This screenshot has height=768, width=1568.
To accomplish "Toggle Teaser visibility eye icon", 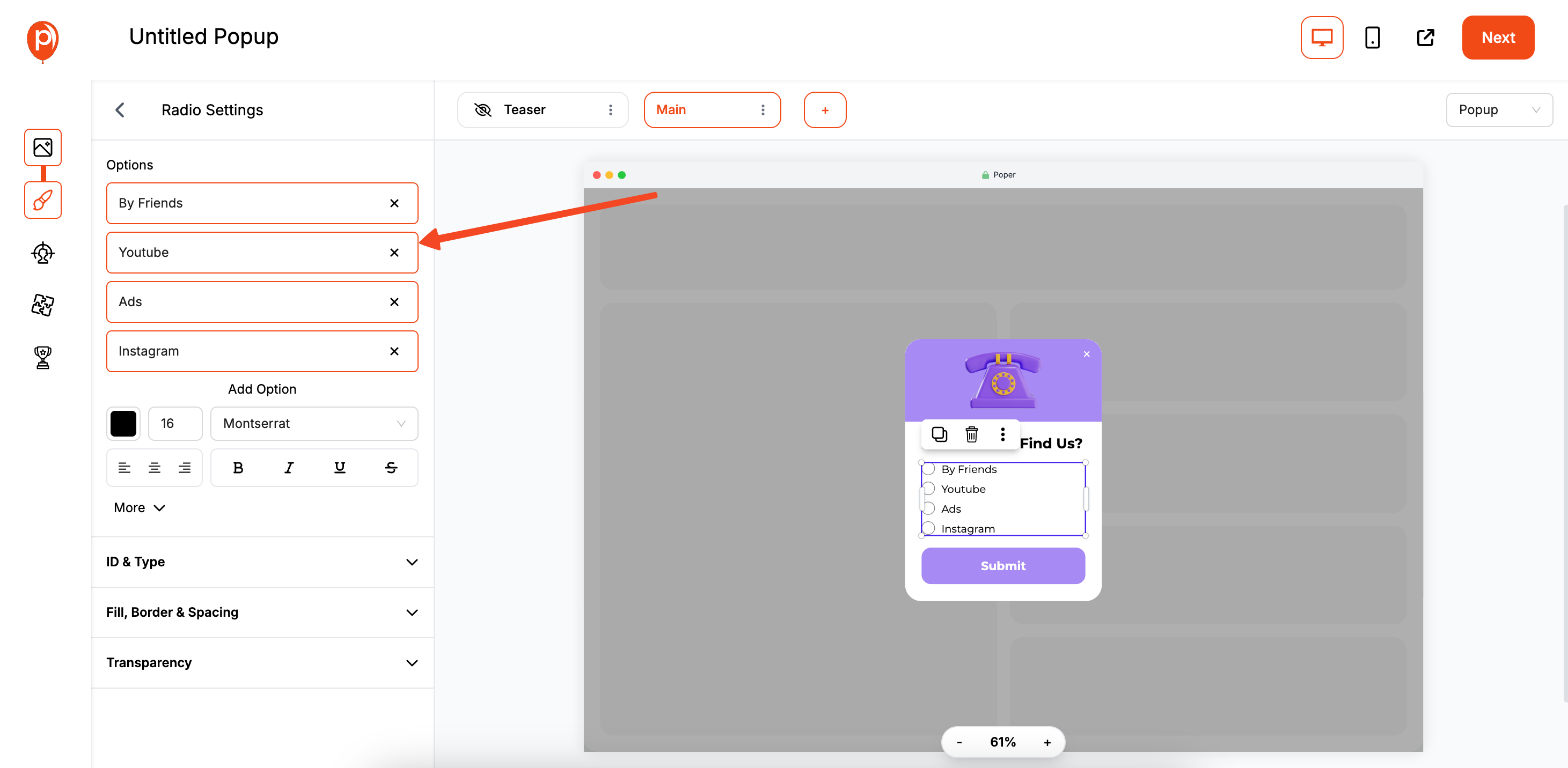I will click(483, 110).
